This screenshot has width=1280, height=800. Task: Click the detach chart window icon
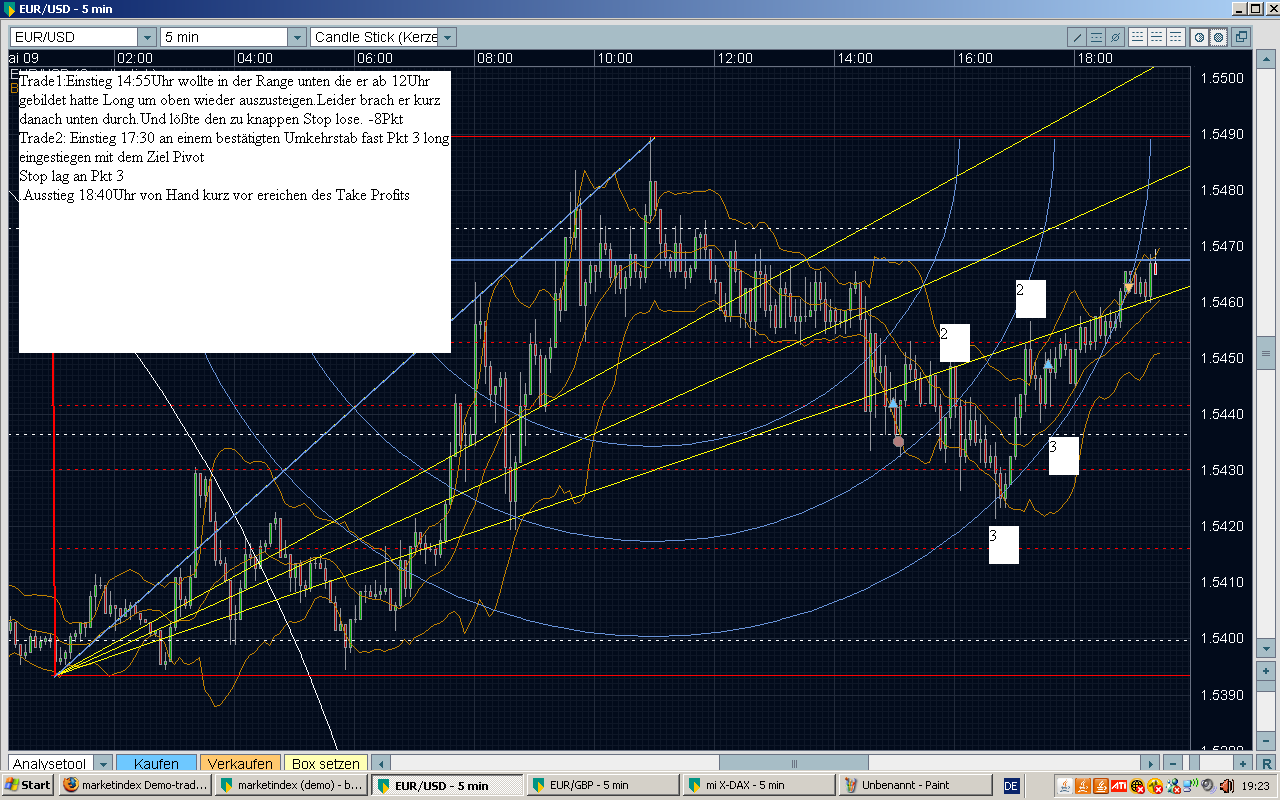coord(1241,37)
